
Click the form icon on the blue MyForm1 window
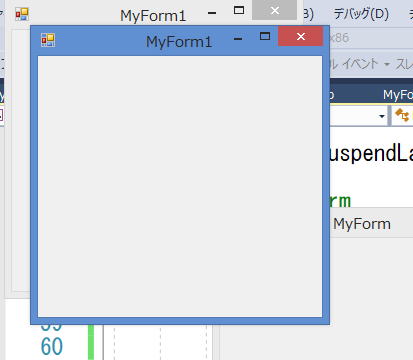point(48,40)
